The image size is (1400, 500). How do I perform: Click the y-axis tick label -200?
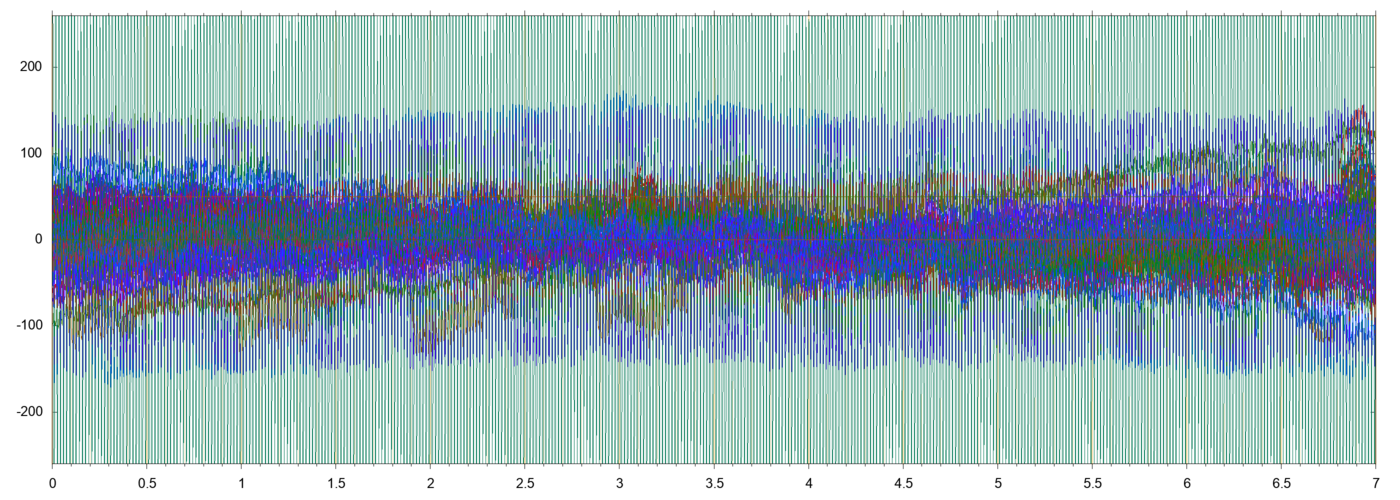(x=30, y=412)
